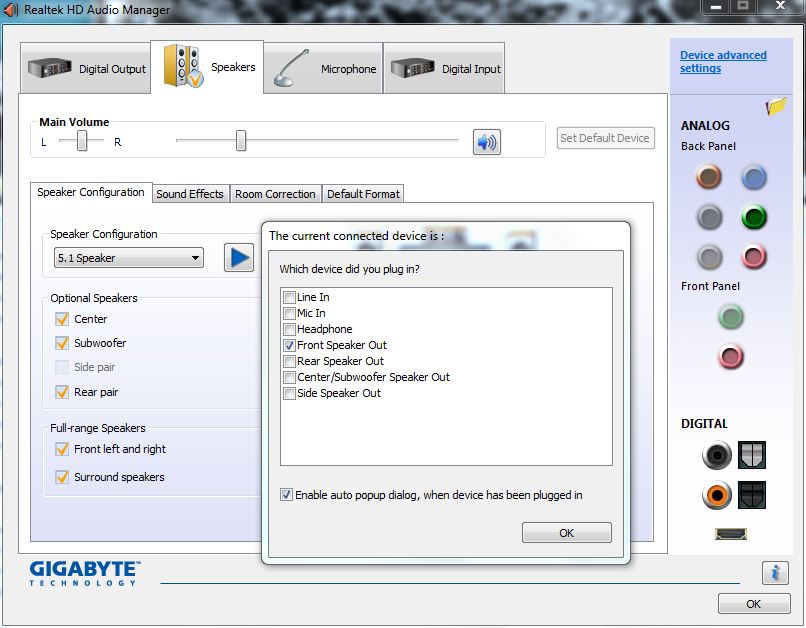Viewport: 806px width, 628px height.
Task: Click the main window OK button
Action: 754,604
